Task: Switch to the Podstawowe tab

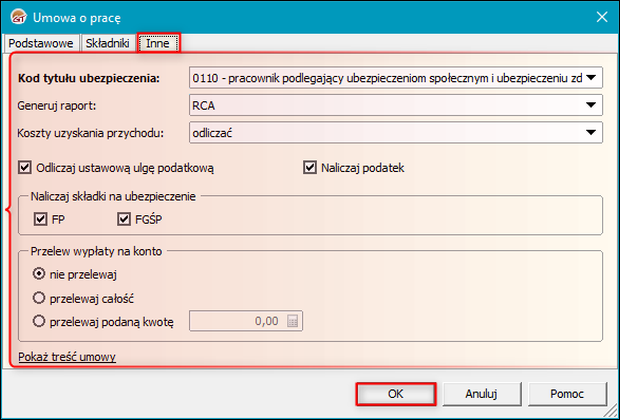Action: [40, 43]
